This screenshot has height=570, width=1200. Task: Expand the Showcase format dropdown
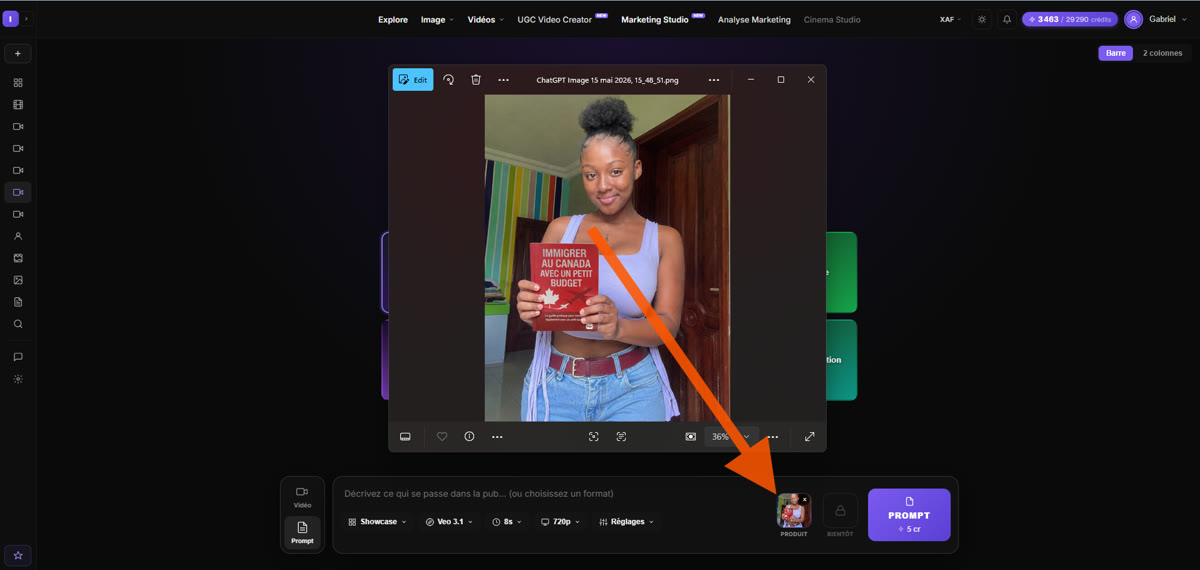point(377,522)
